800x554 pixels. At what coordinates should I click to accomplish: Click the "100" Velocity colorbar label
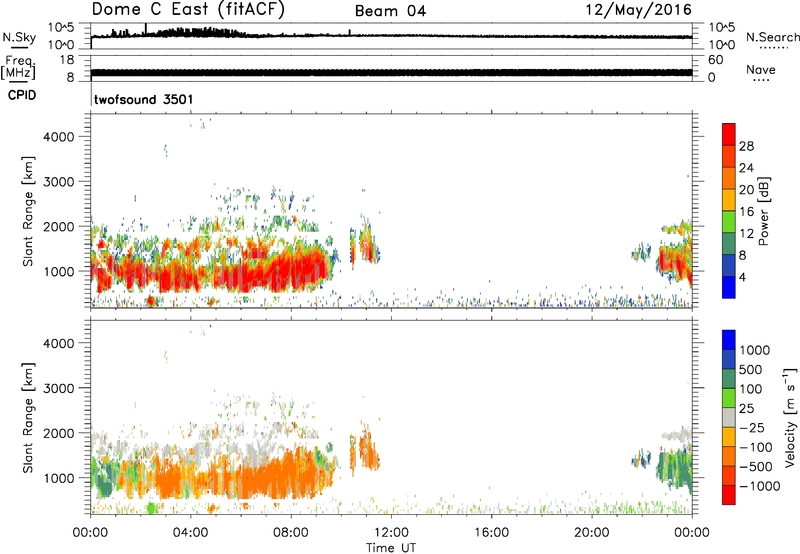tap(750, 389)
